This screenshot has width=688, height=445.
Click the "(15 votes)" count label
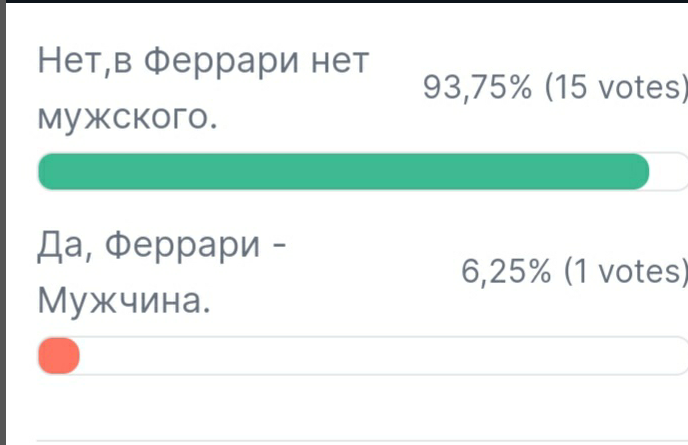click(x=616, y=87)
